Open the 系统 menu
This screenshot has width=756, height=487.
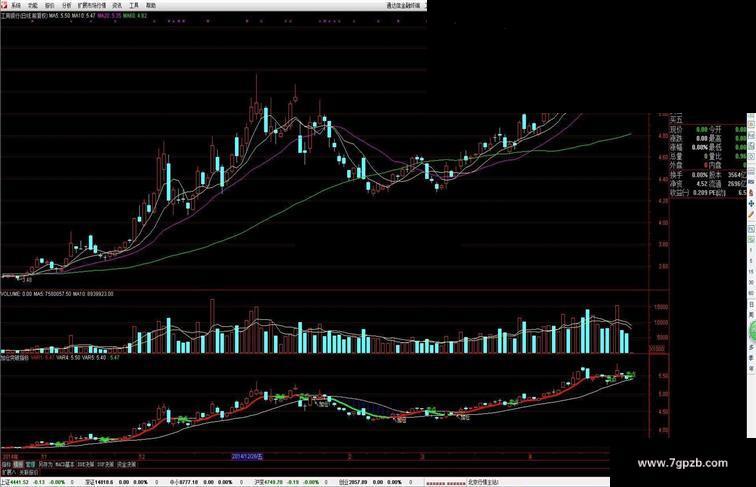16,6
